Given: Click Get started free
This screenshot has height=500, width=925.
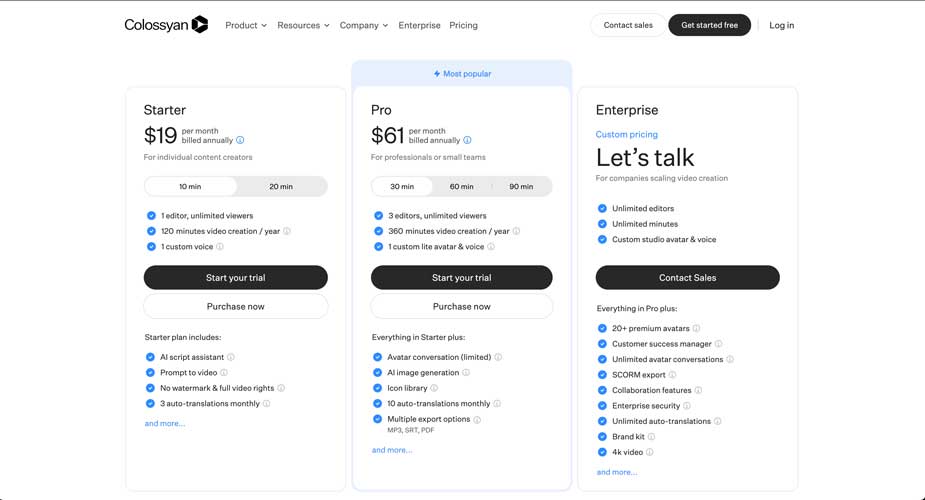Looking at the screenshot, I should 710,25.
